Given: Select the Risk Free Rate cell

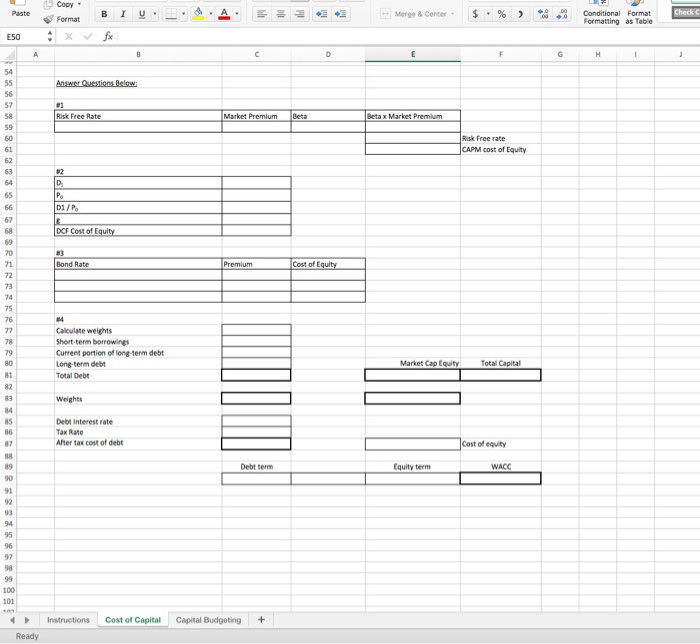Looking at the screenshot, I should pos(138,116).
